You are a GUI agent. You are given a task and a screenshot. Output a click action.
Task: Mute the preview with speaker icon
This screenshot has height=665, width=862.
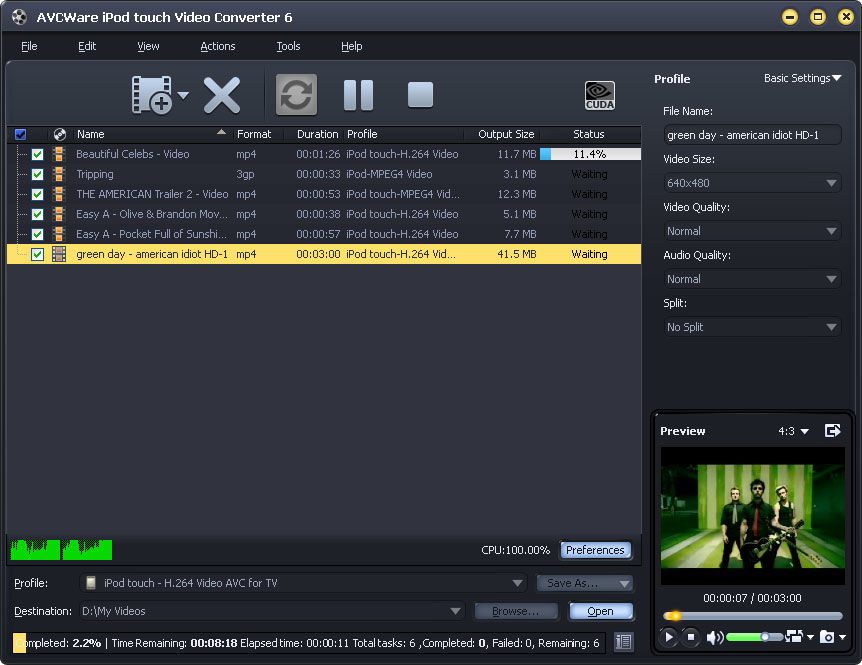click(x=715, y=637)
